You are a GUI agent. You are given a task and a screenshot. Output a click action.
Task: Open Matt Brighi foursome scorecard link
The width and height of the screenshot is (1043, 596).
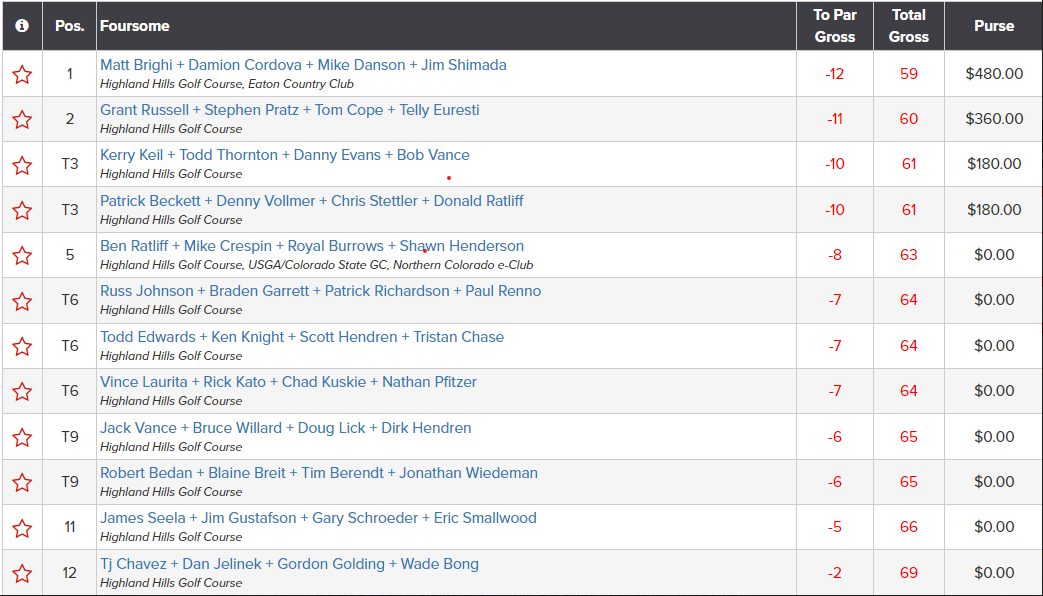pos(303,65)
